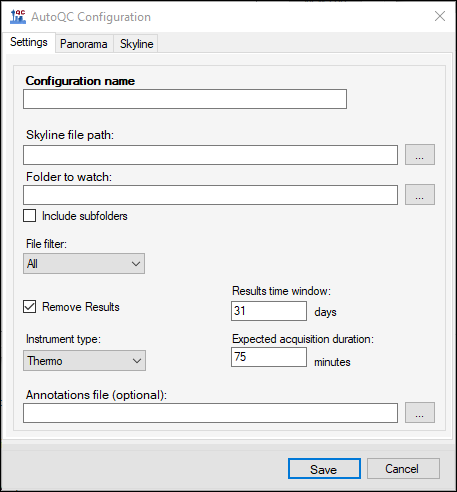This screenshot has height=492, width=457.
Task: Switch to the Panorama tab
Action: [x=84, y=44]
